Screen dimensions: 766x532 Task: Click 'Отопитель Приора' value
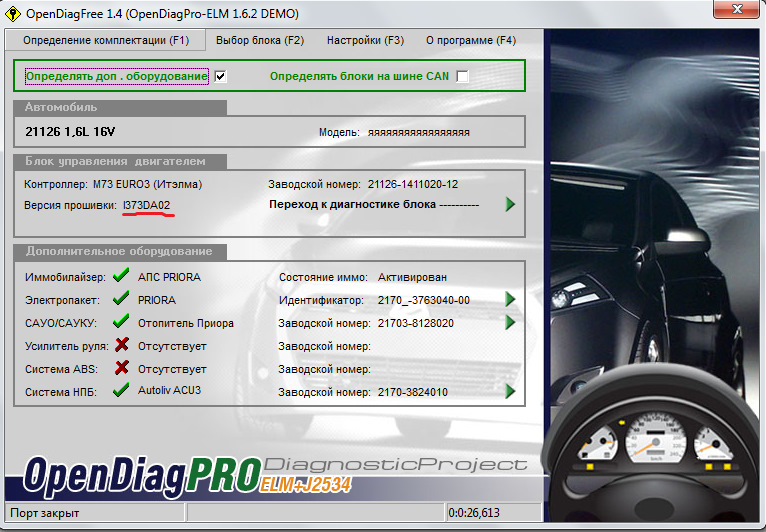(186, 323)
